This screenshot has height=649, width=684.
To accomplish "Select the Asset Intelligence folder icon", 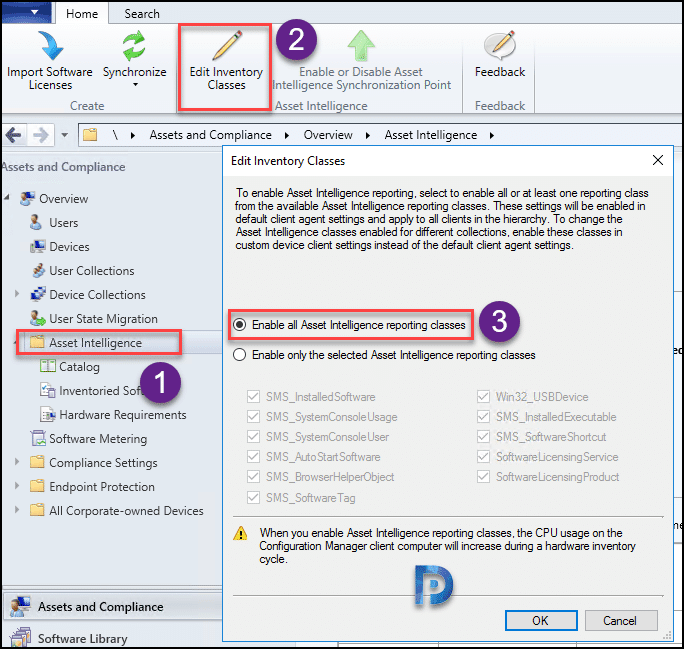I will [x=37, y=342].
